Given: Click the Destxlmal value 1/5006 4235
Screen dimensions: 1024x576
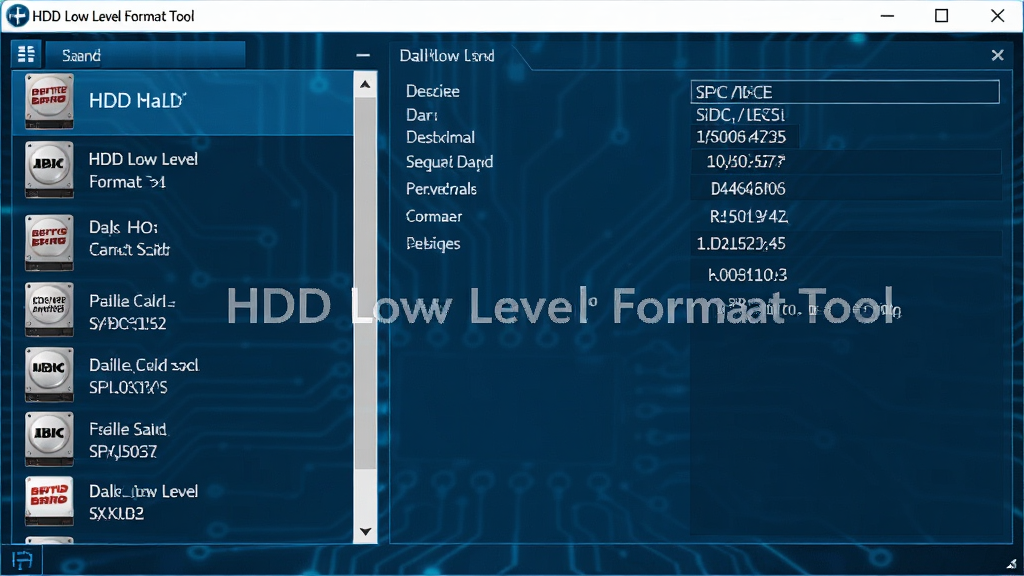Looking at the screenshot, I should (x=741, y=137).
